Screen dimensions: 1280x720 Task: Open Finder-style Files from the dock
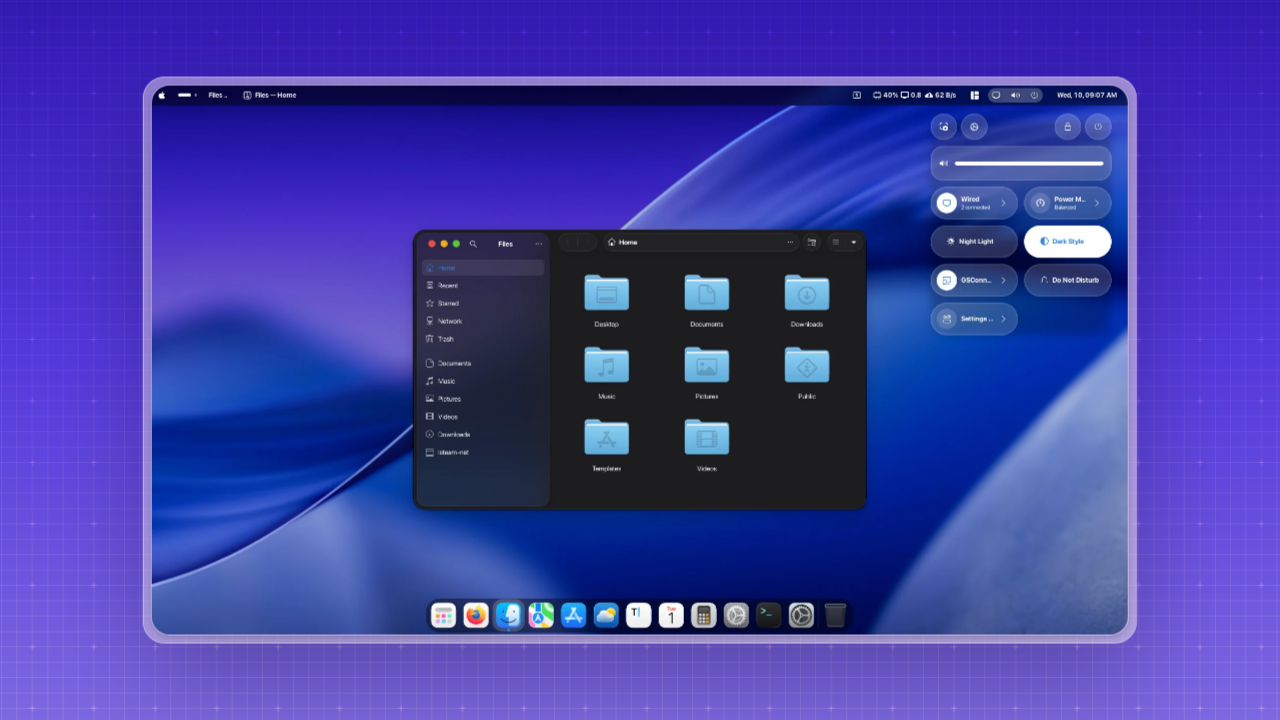[509, 615]
